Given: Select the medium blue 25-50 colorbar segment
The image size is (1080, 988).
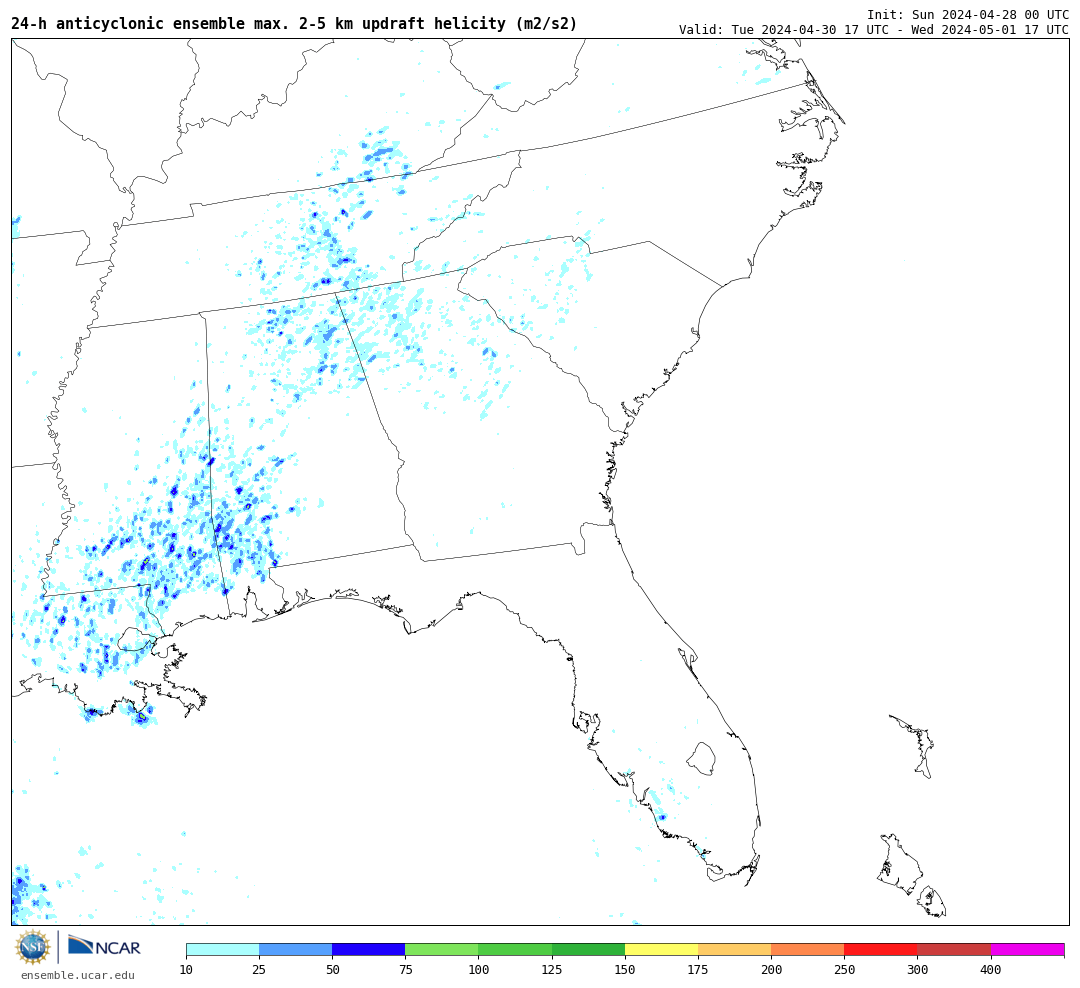Looking at the screenshot, I should [295, 949].
